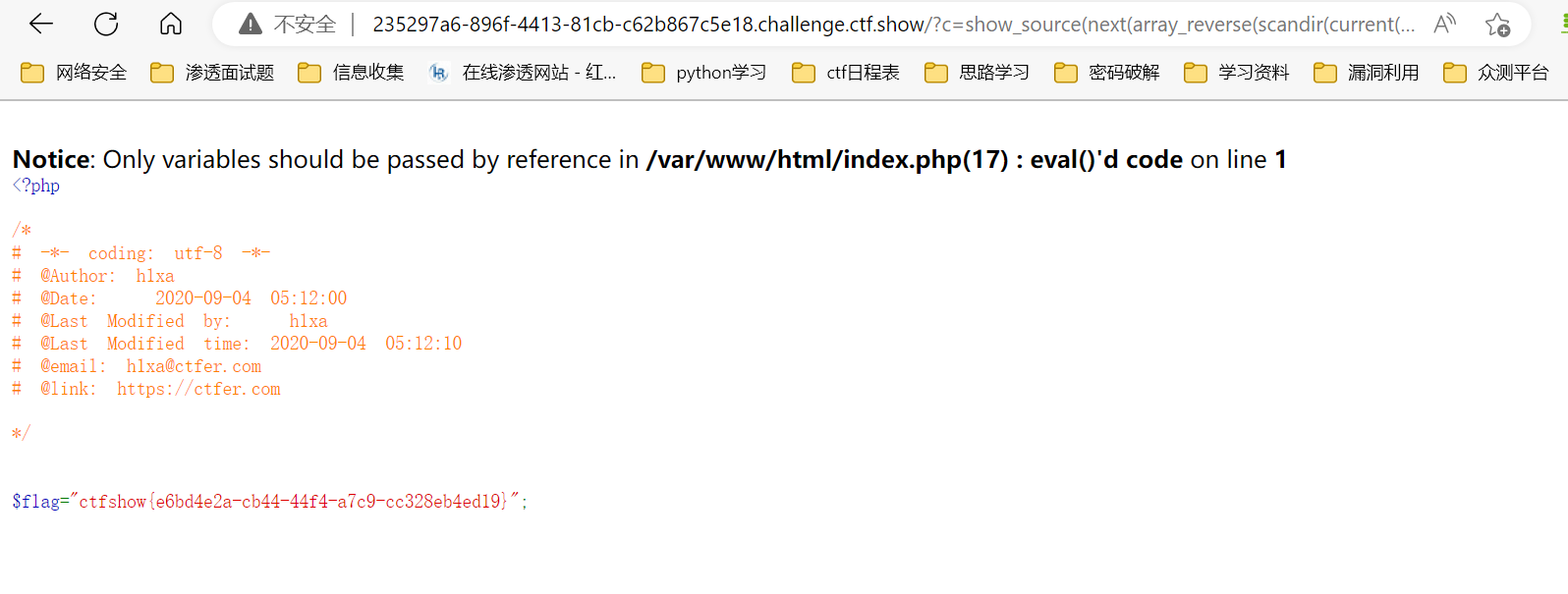Click the 不安全 site info label
The height and width of the screenshot is (594, 1568).
(x=305, y=25)
